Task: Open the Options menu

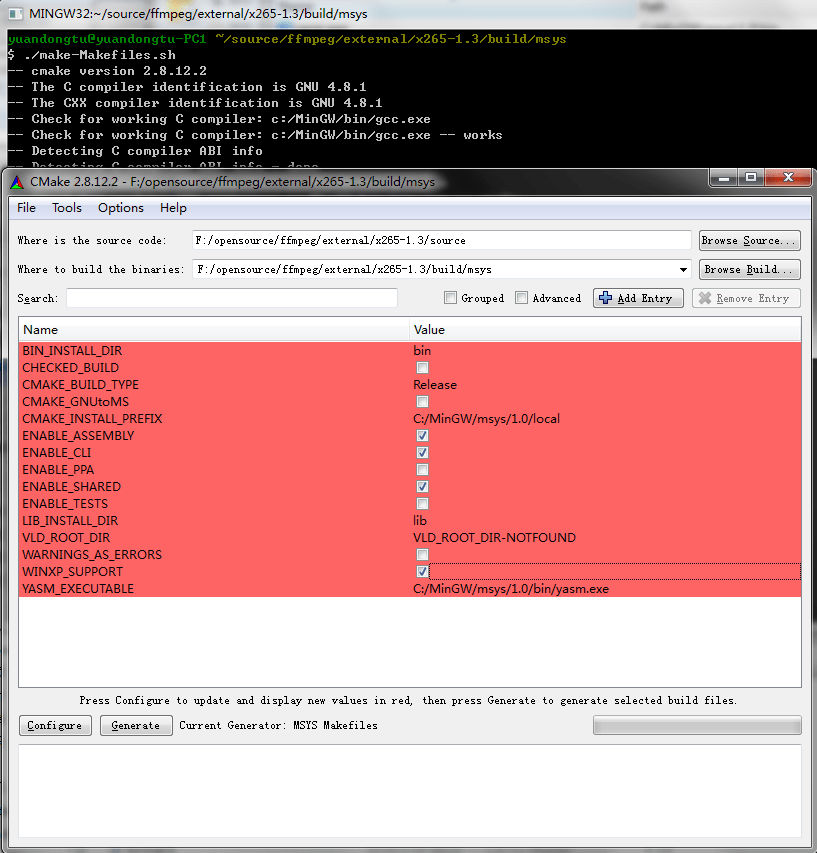Action: 120,207
